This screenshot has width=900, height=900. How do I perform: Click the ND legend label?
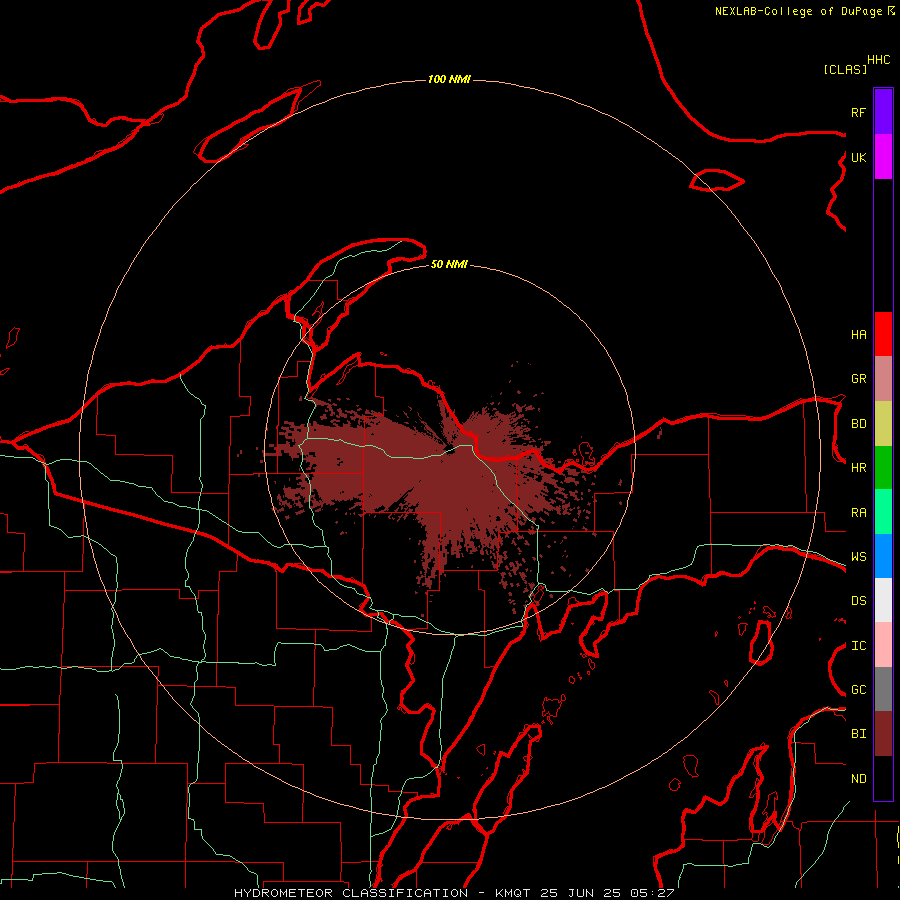coord(858,779)
